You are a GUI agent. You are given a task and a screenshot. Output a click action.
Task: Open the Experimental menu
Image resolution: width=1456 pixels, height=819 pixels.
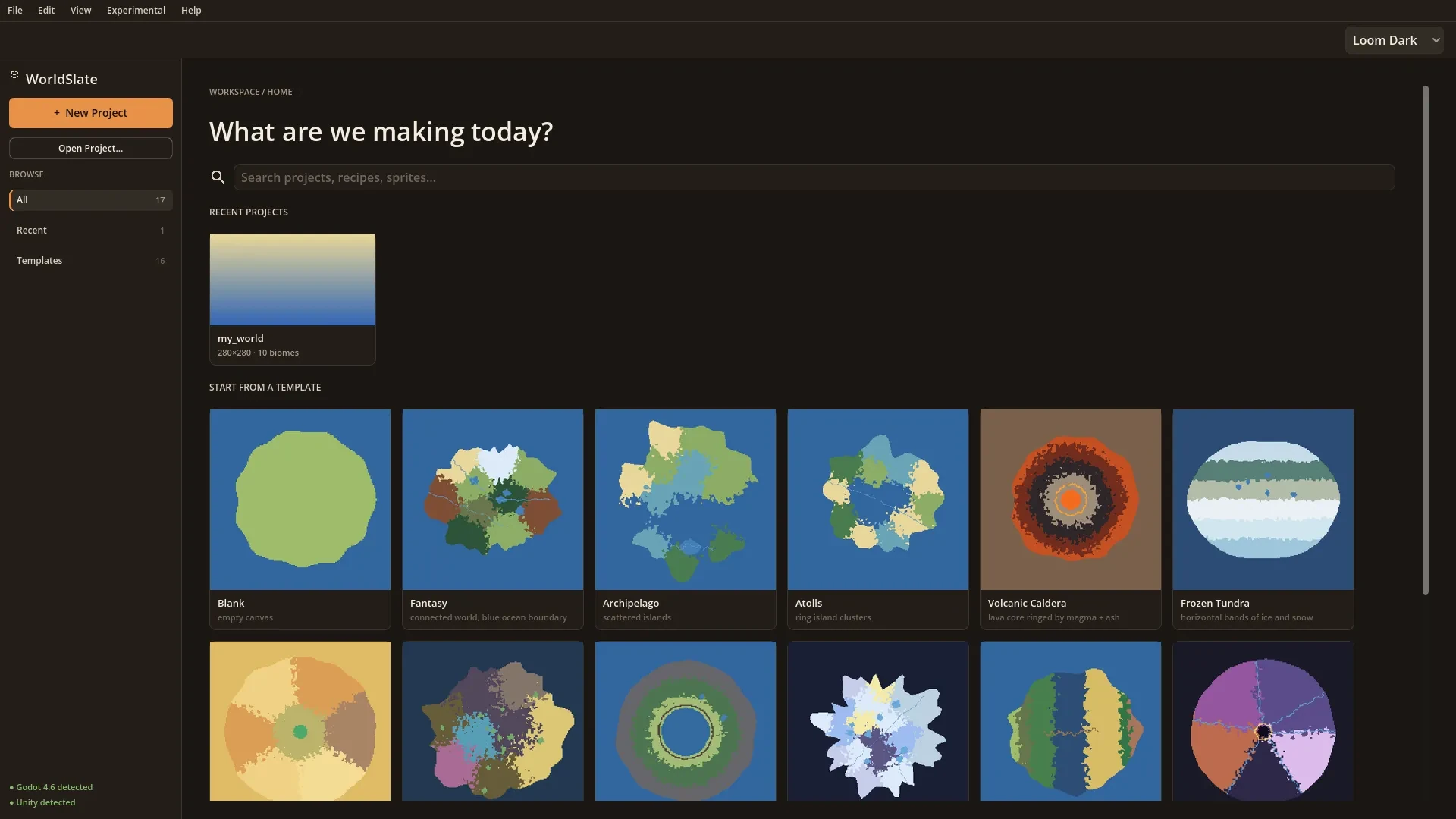136,10
